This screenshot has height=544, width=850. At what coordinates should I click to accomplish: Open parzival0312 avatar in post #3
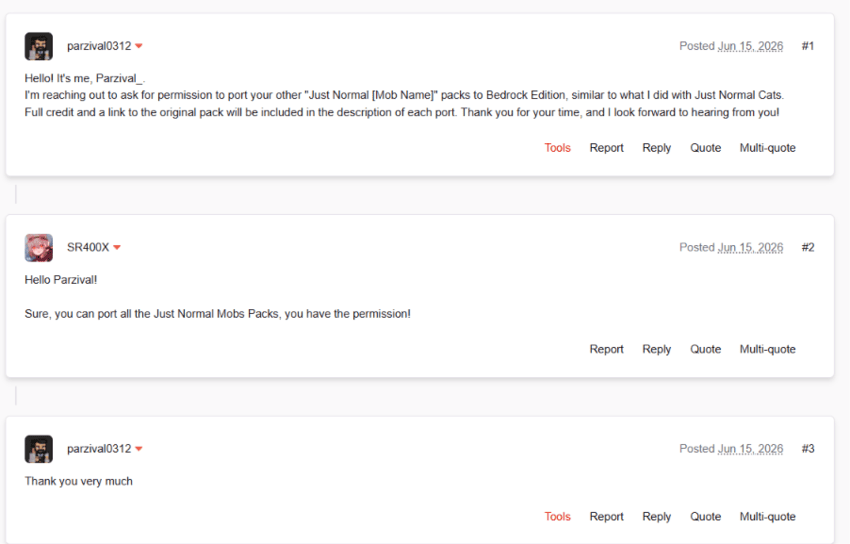(x=38, y=449)
